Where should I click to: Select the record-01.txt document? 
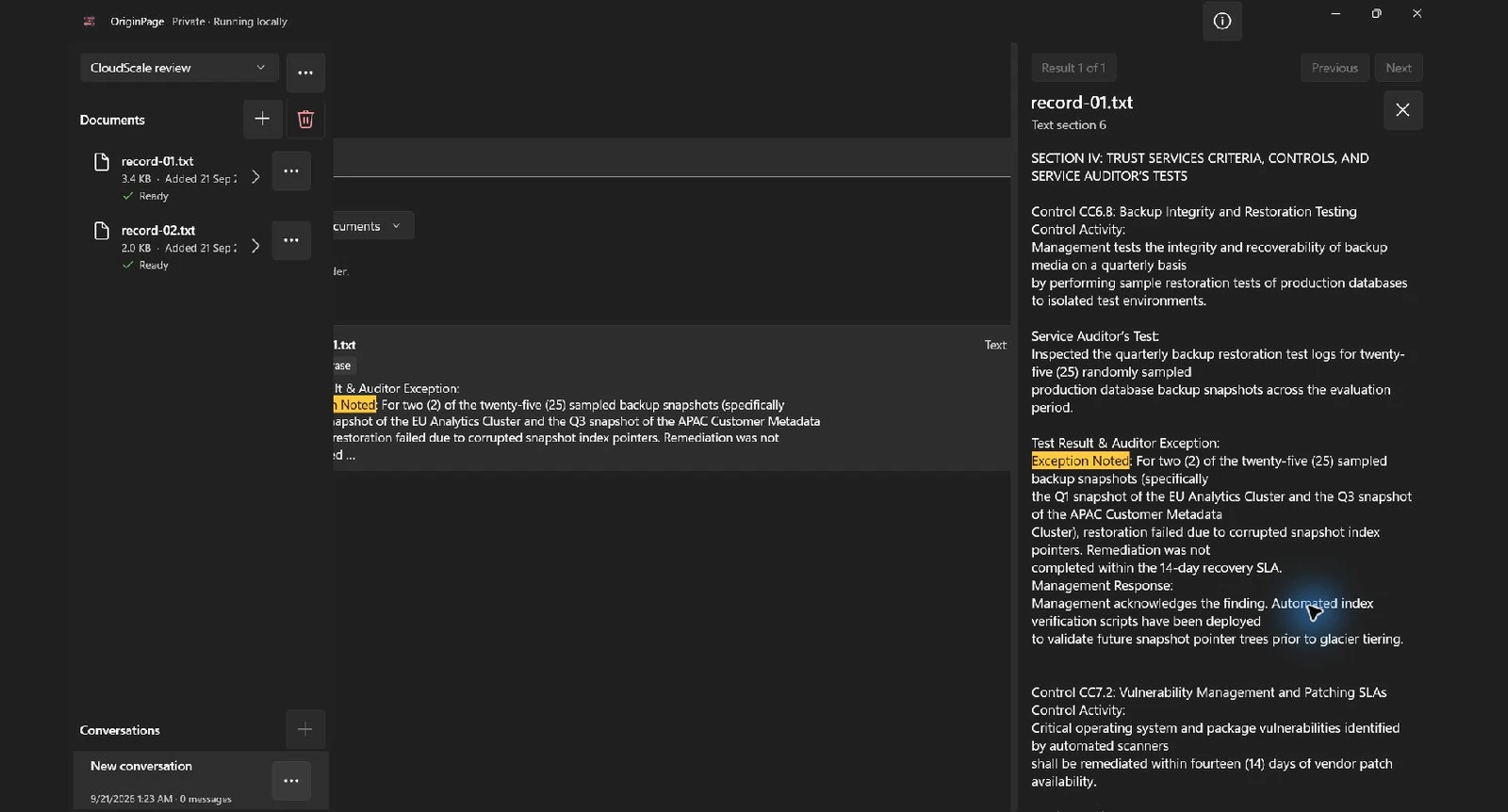177,177
